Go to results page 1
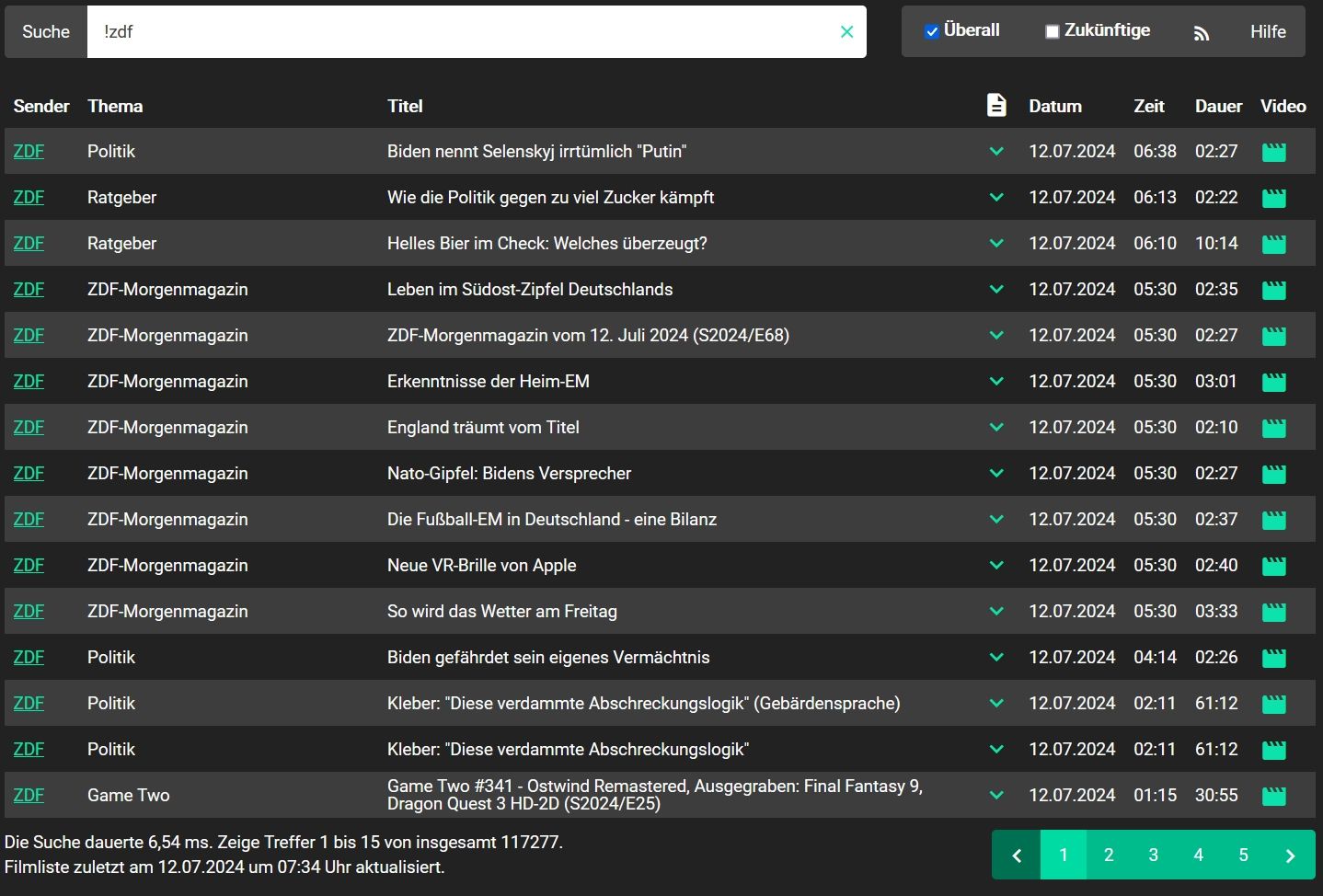1323x896 pixels. 1064,856
